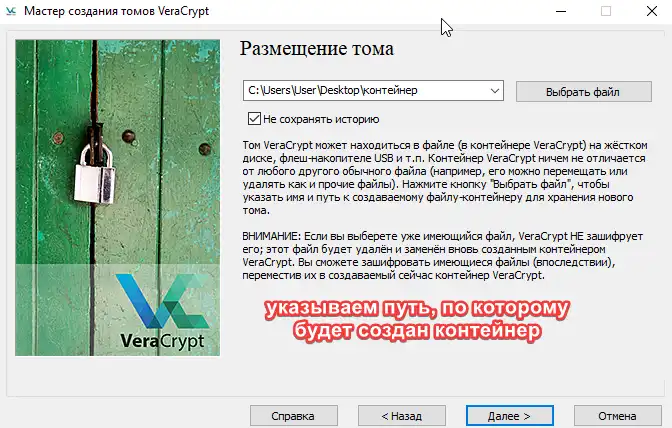Toggle the 'Не сохранять историю' checkbox

254,119
